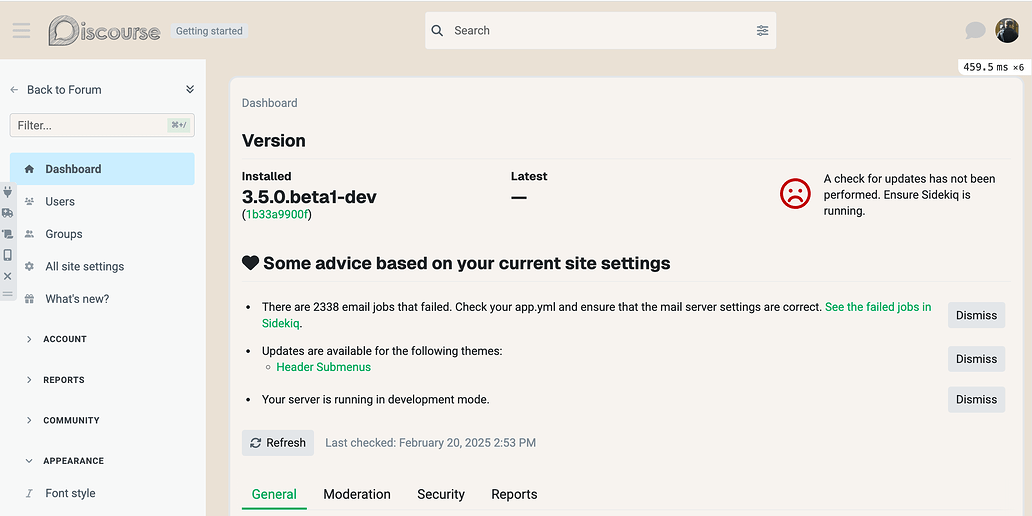Switch to the Moderation tab
Image resolution: width=1032 pixels, height=516 pixels.
pyautogui.click(x=357, y=494)
